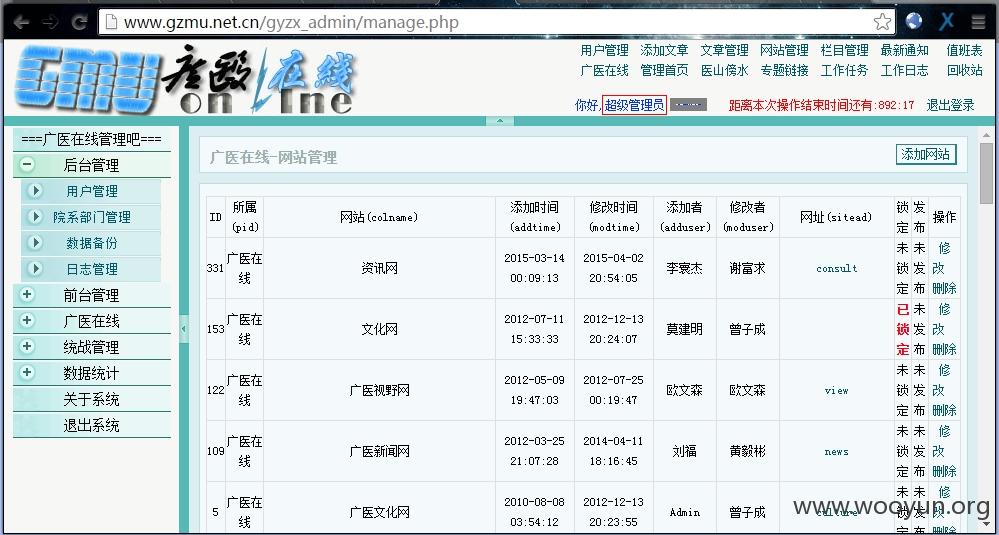Click the 网站(colname) column header

pos(379,217)
